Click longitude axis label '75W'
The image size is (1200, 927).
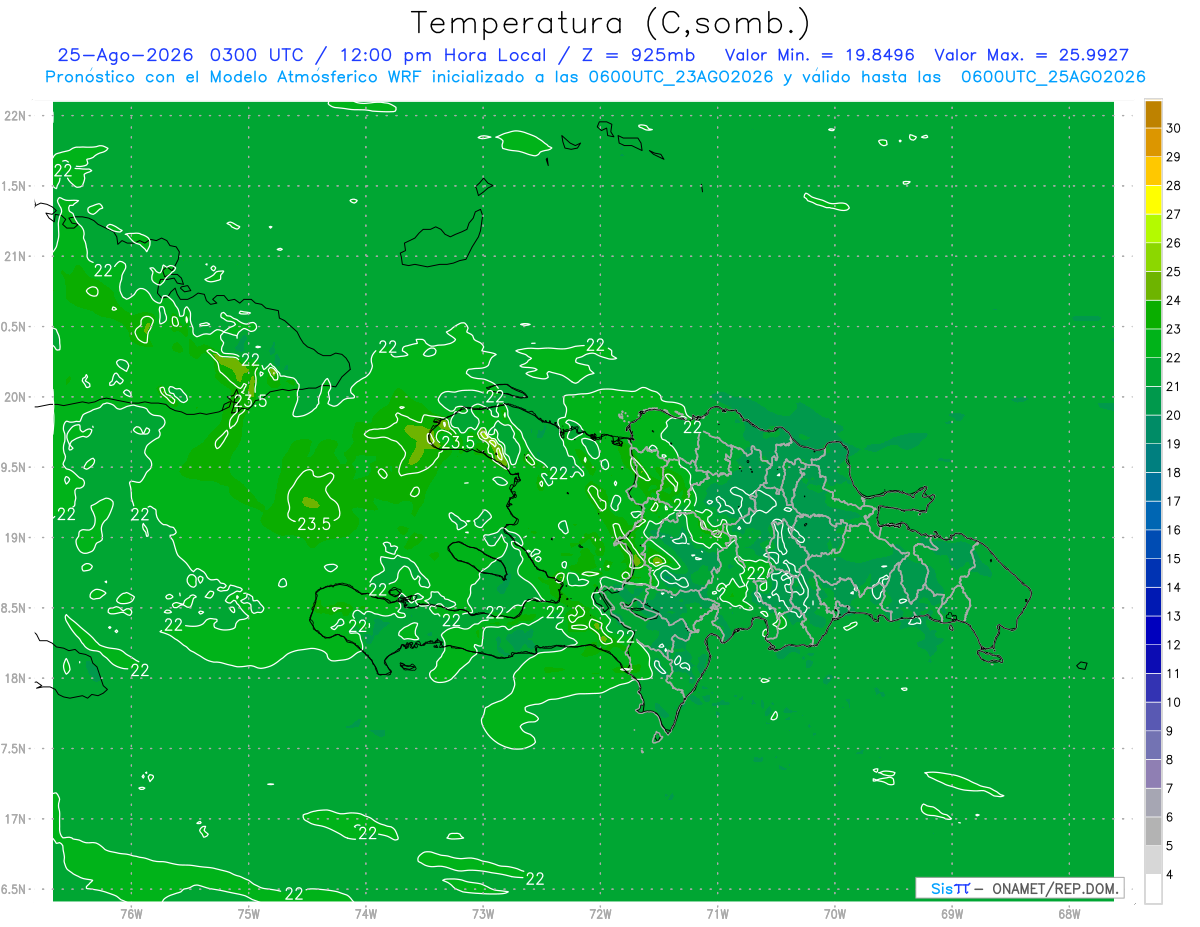pyautogui.click(x=248, y=913)
